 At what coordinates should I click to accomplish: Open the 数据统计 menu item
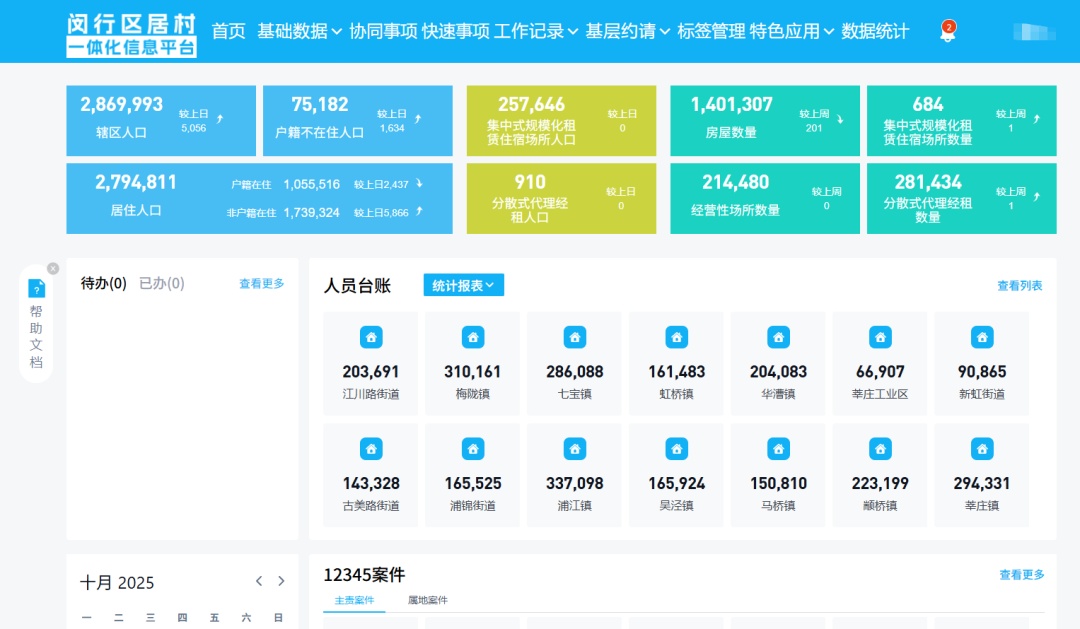point(875,31)
